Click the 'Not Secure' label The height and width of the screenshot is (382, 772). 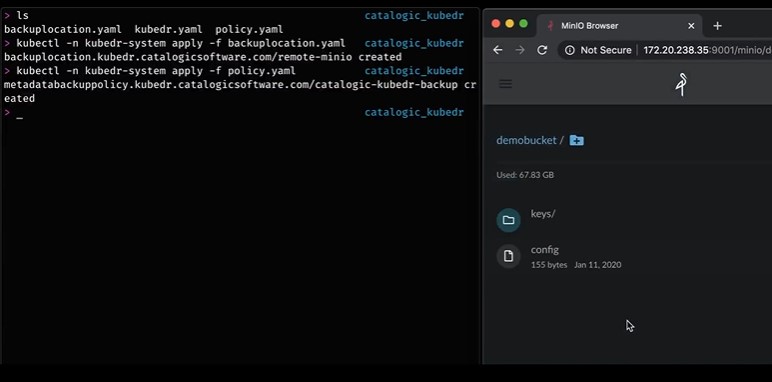606,50
